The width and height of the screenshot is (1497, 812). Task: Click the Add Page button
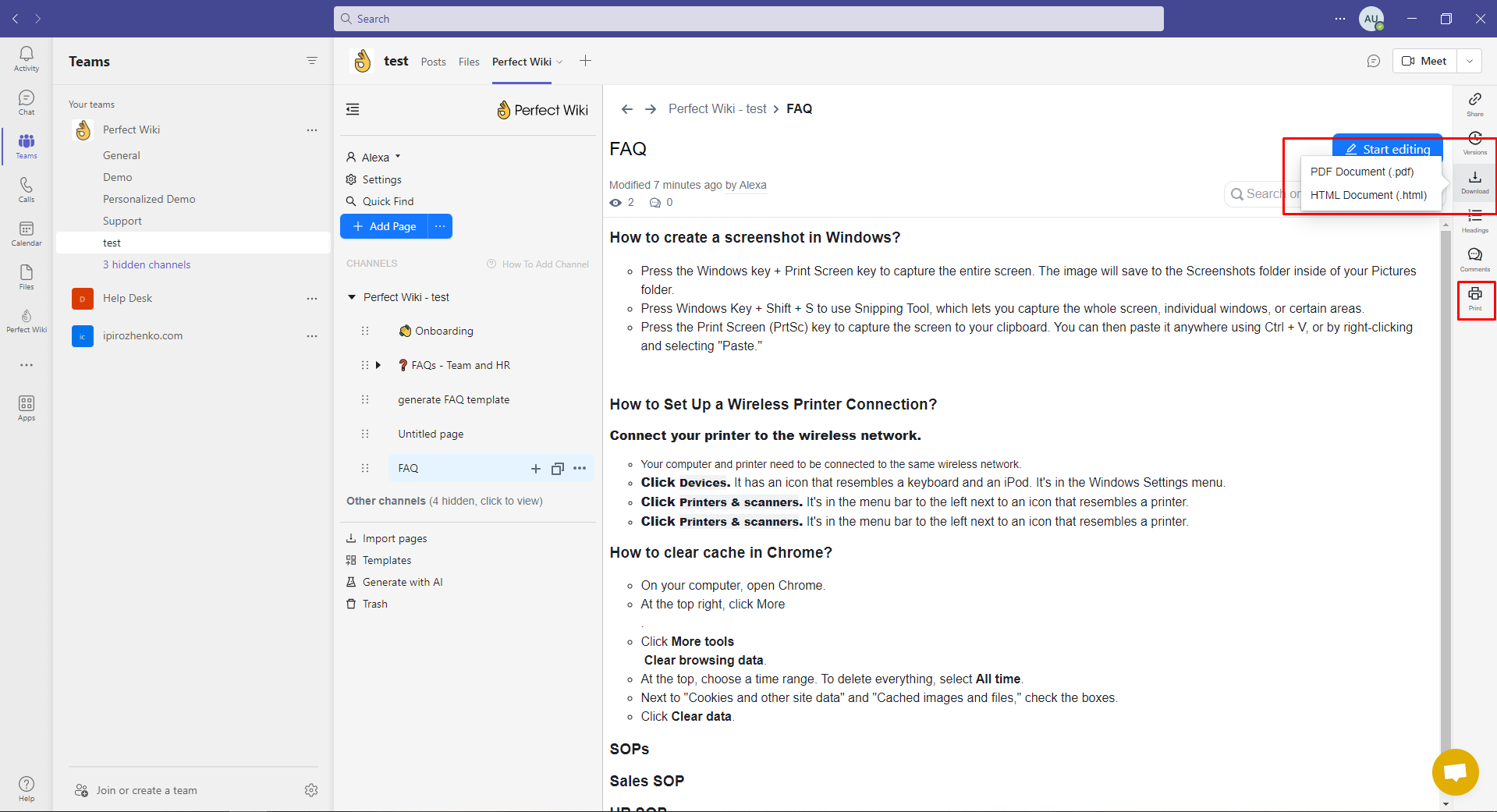[x=384, y=226]
